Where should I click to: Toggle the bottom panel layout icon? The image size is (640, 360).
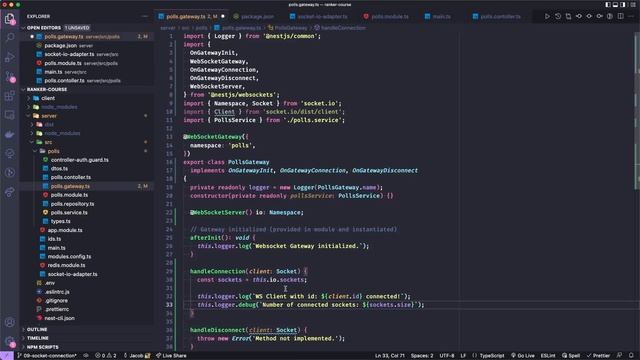[615, 4]
